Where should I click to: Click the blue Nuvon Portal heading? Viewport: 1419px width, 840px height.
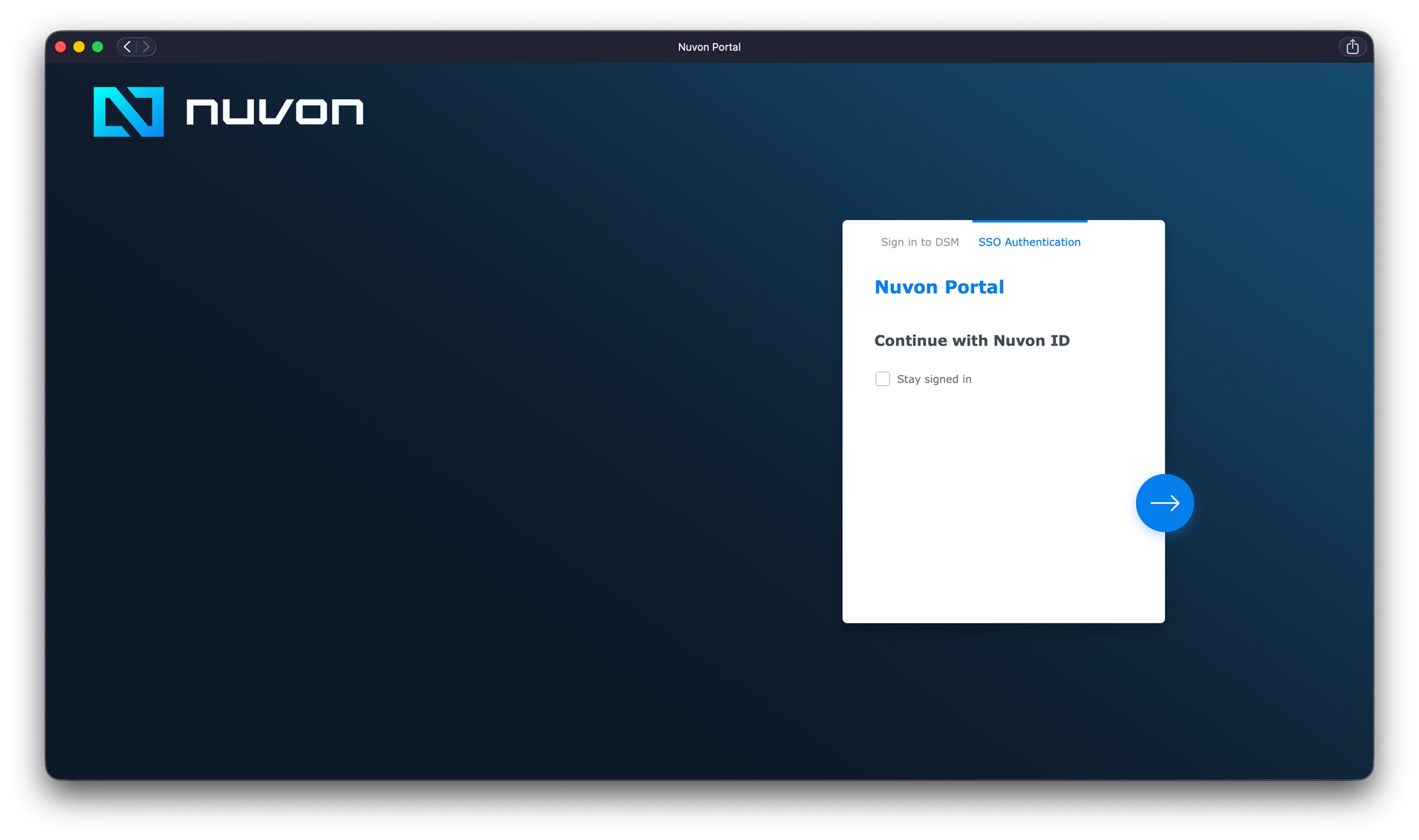click(x=939, y=287)
